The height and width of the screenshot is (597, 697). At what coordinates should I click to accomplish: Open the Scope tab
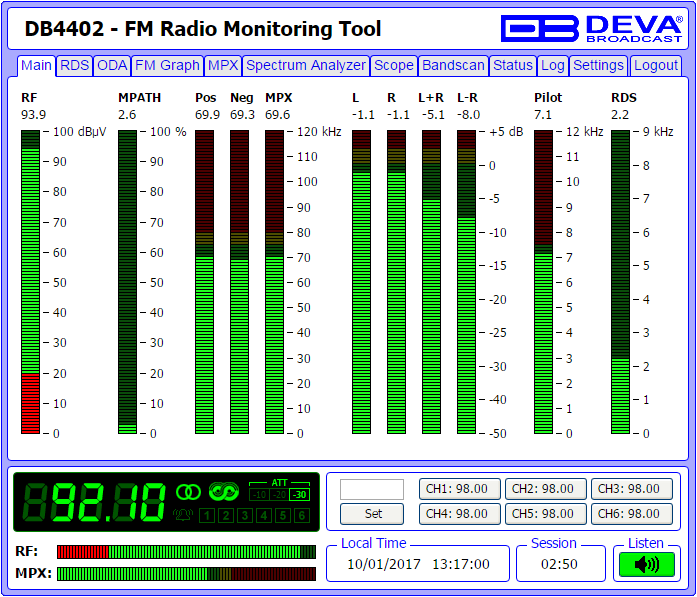coord(394,66)
